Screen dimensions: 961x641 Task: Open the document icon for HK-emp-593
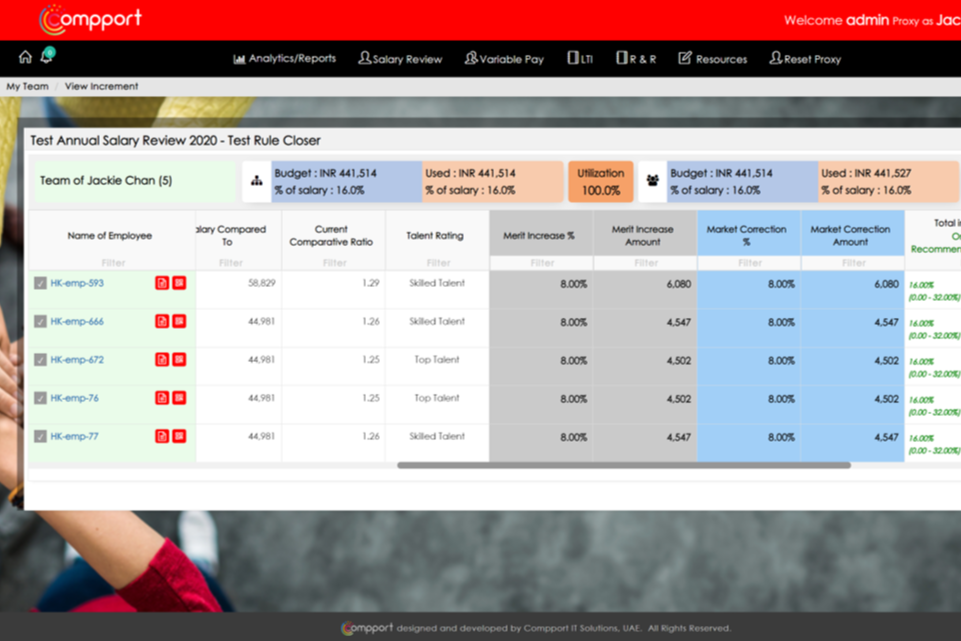coord(162,283)
